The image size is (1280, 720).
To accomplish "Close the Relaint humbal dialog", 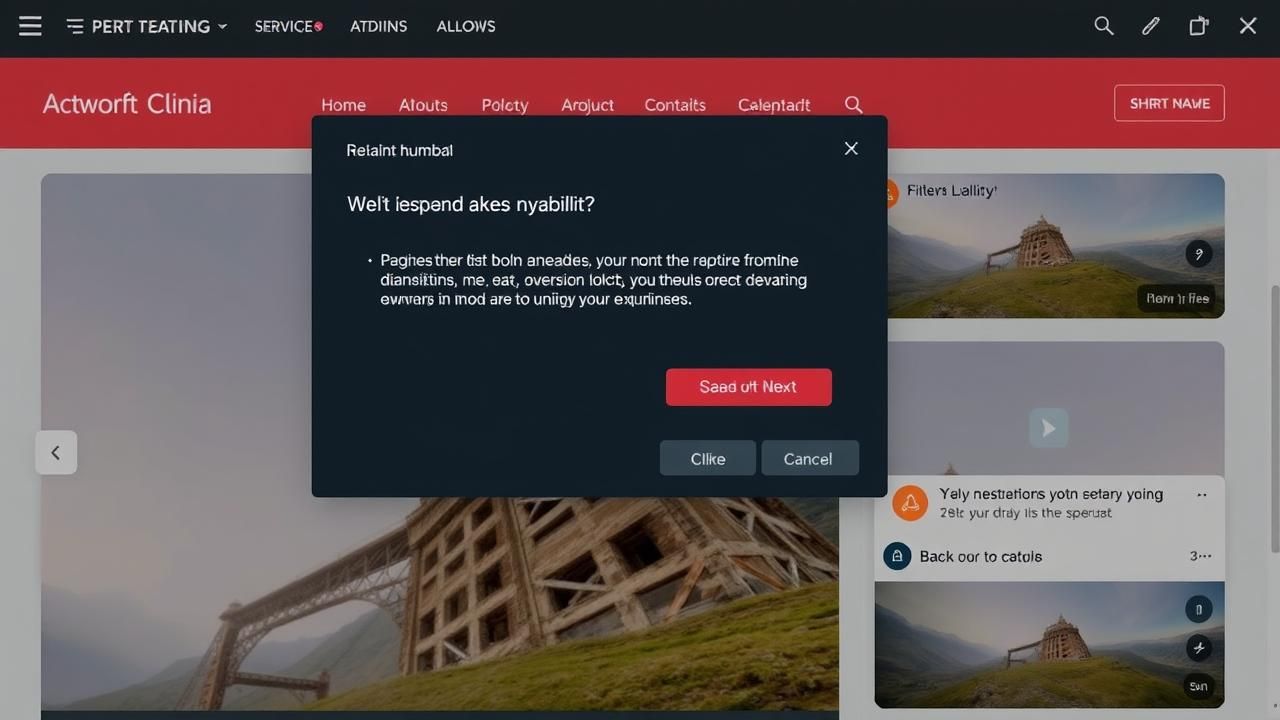I will pos(851,148).
